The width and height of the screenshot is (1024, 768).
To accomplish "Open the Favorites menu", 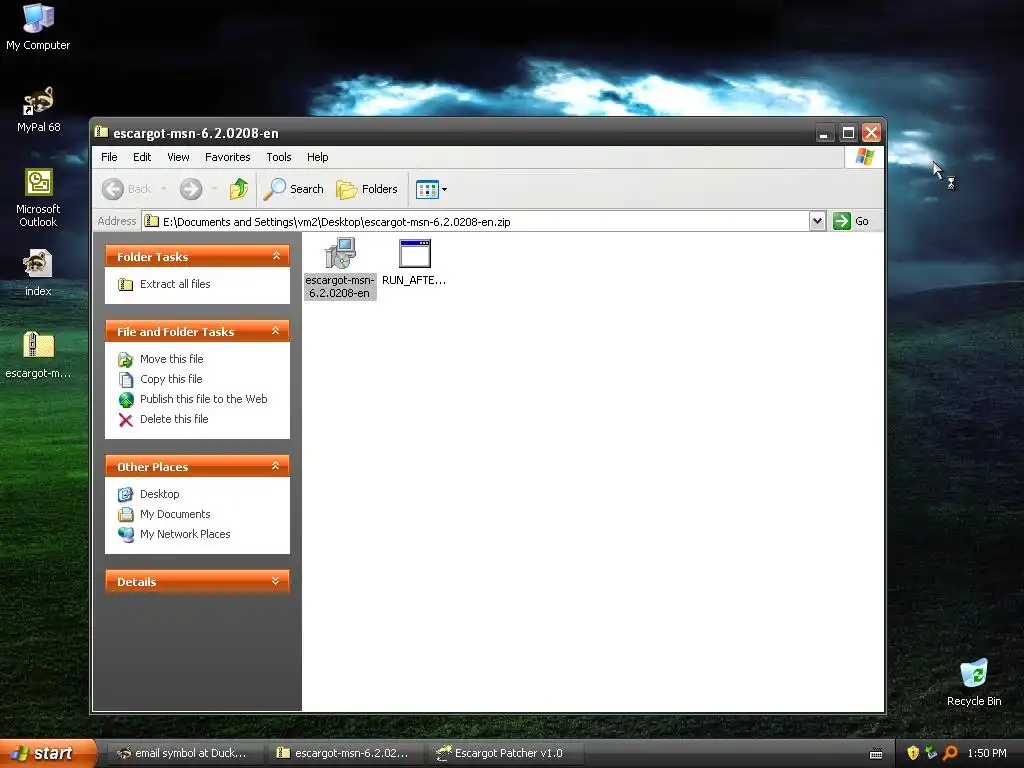I will click(x=227, y=157).
